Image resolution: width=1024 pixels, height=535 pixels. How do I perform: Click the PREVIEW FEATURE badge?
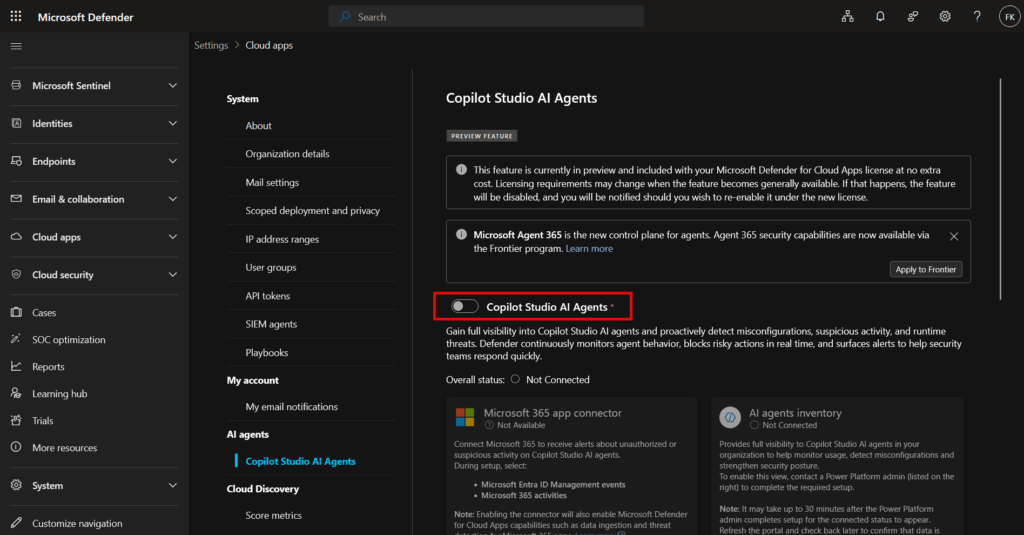pos(482,136)
